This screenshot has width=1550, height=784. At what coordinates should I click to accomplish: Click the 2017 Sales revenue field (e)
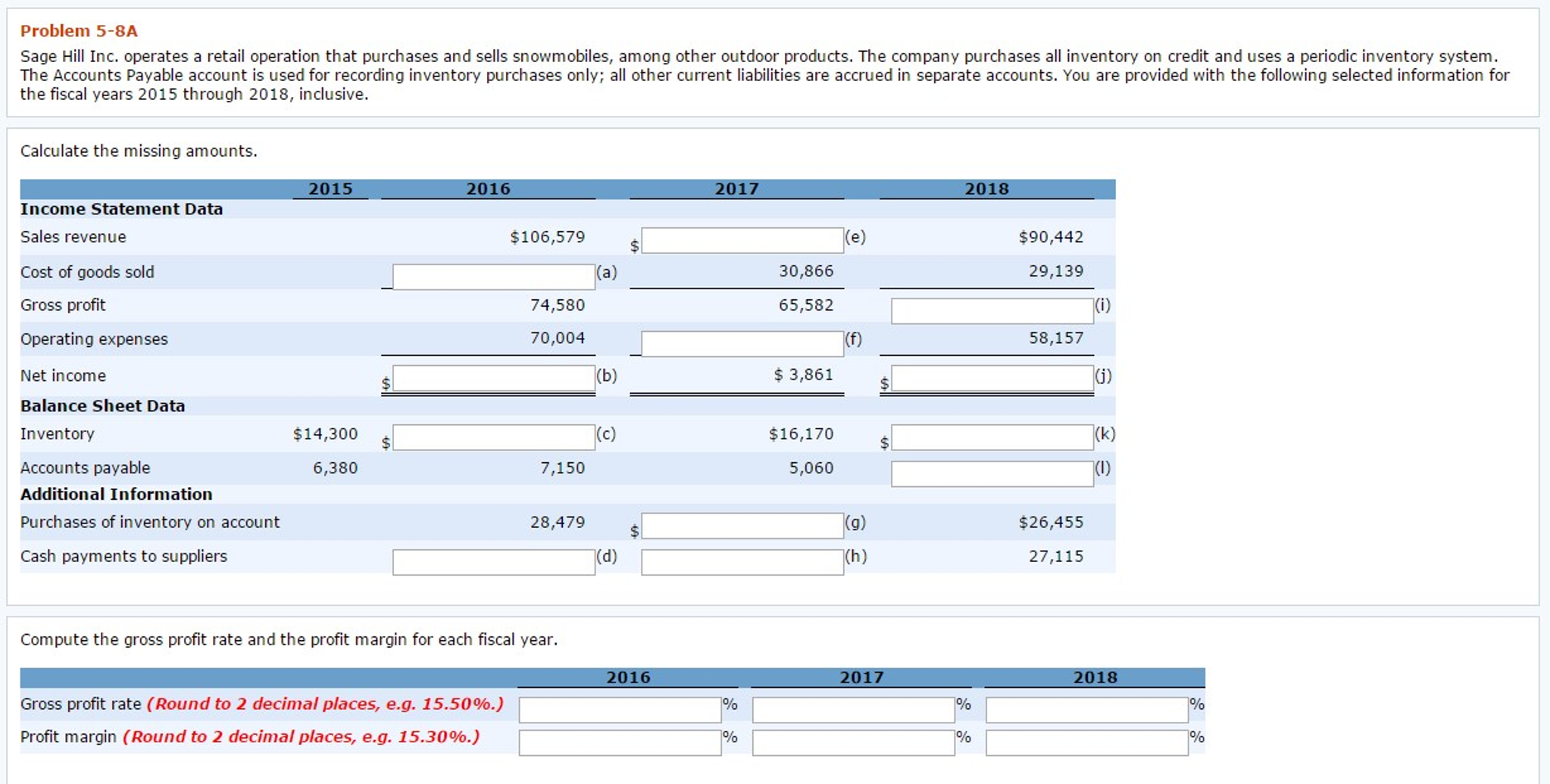(742, 240)
